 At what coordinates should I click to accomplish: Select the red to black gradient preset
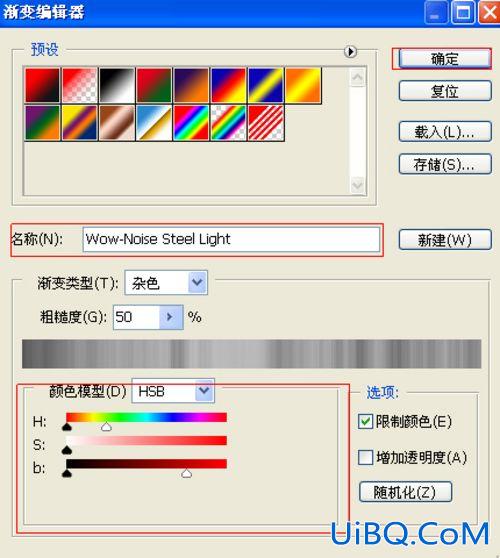(42, 85)
